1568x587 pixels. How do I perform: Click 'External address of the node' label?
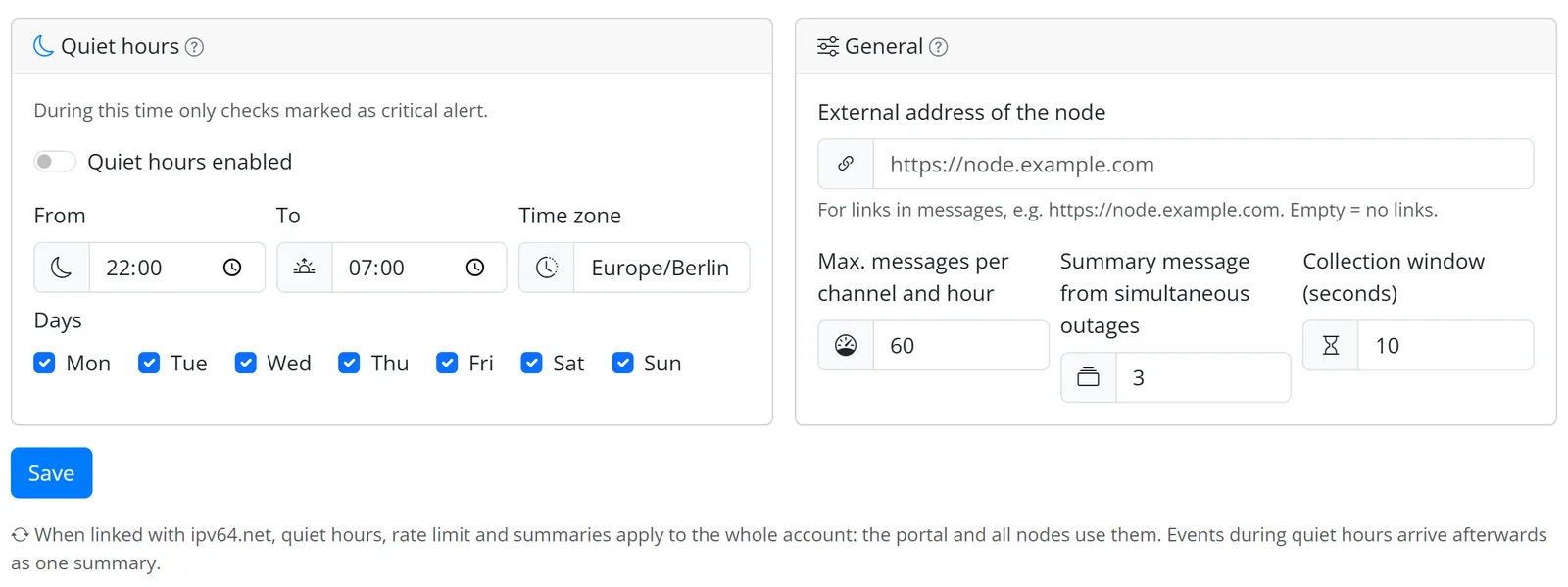pos(961,112)
